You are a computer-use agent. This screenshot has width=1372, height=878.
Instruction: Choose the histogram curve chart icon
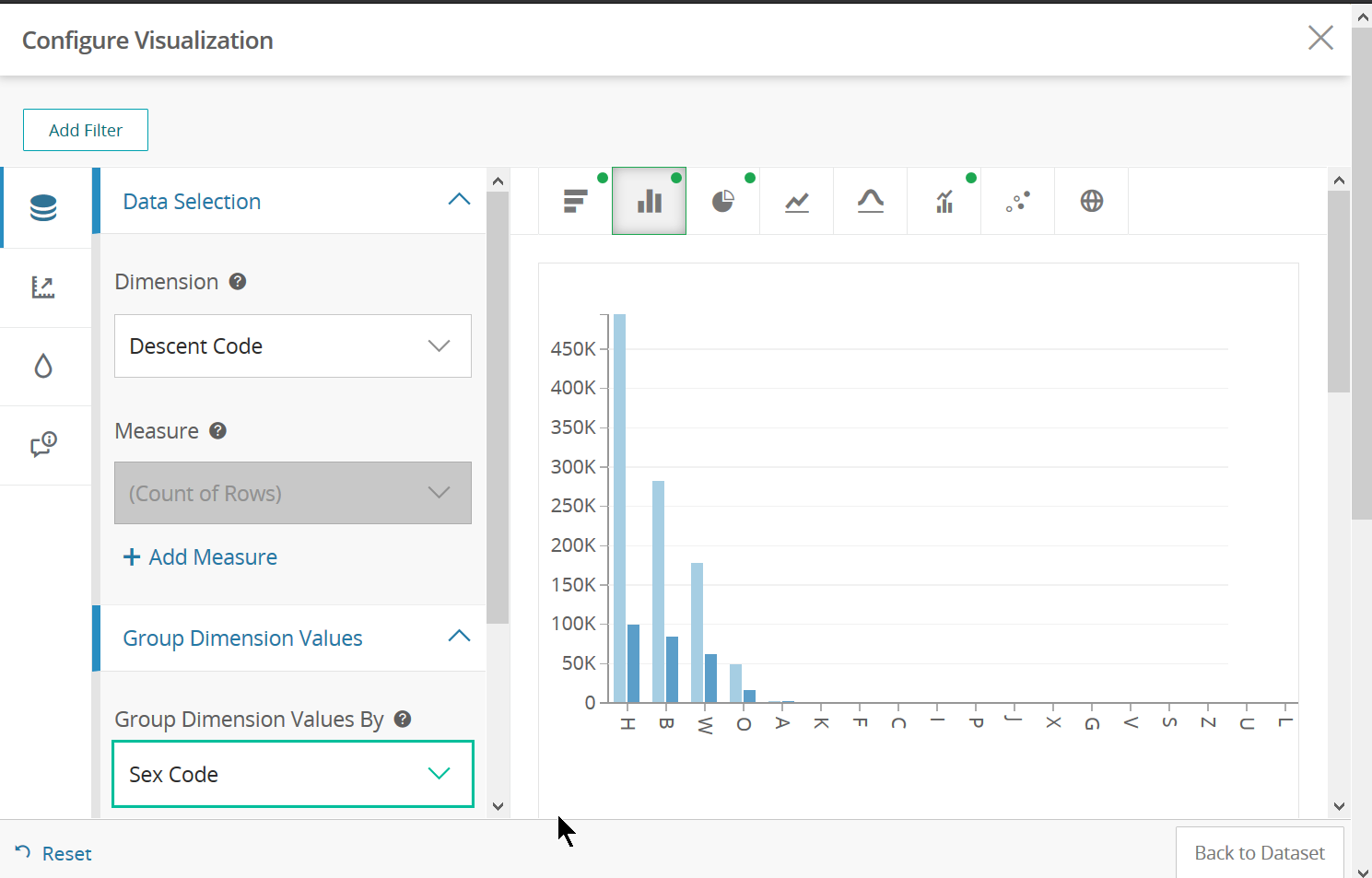click(x=871, y=201)
